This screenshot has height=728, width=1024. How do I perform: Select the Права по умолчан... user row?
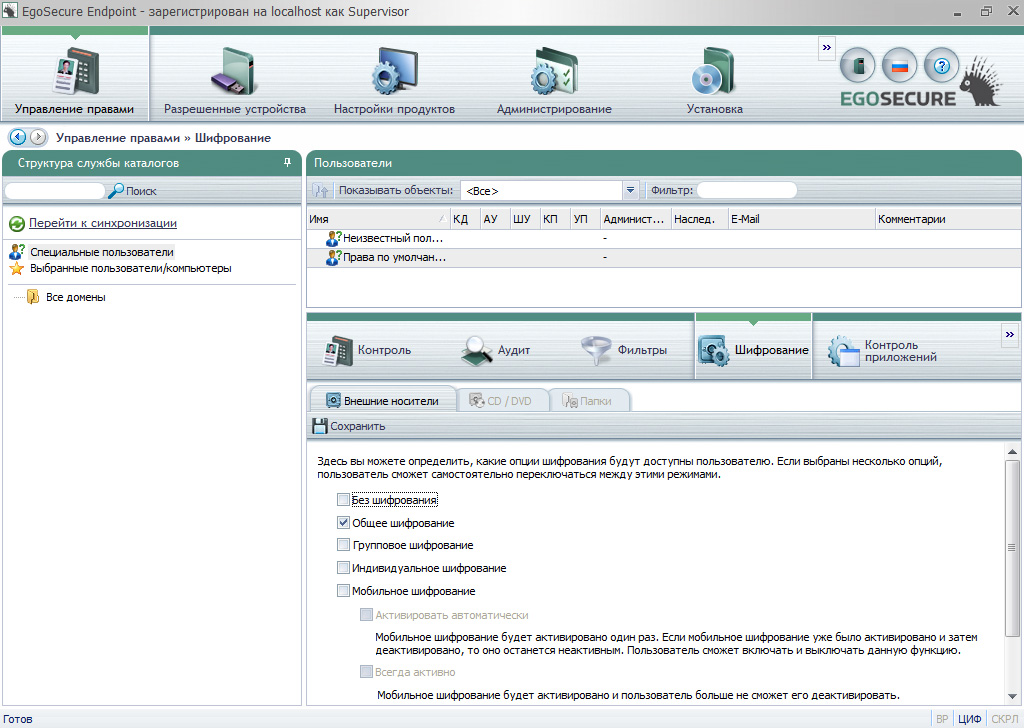pos(664,257)
